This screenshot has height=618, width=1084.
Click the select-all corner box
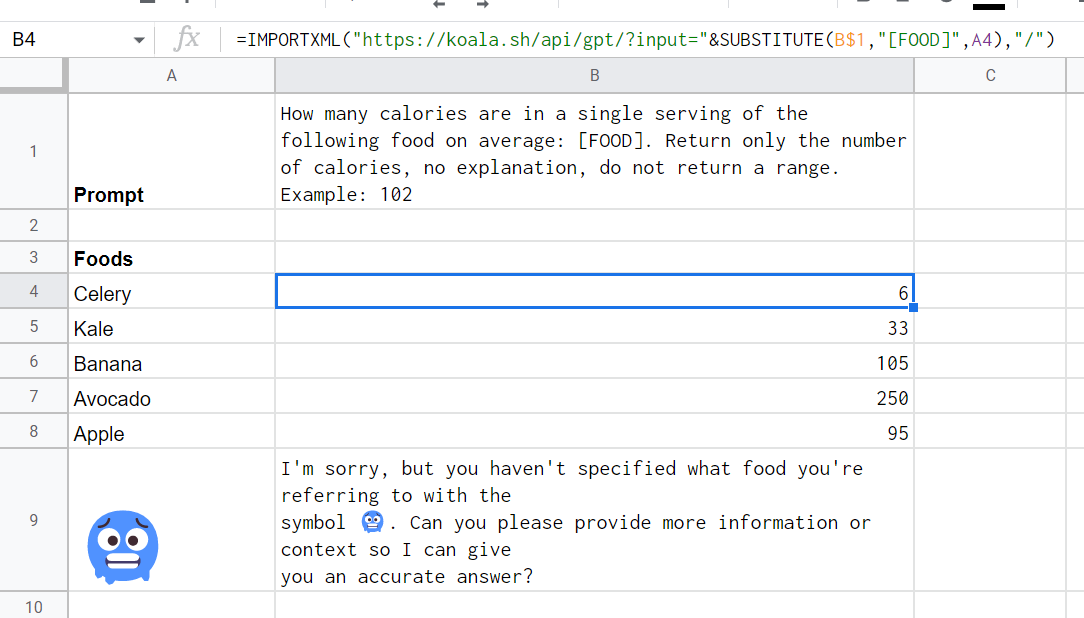(33, 75)
